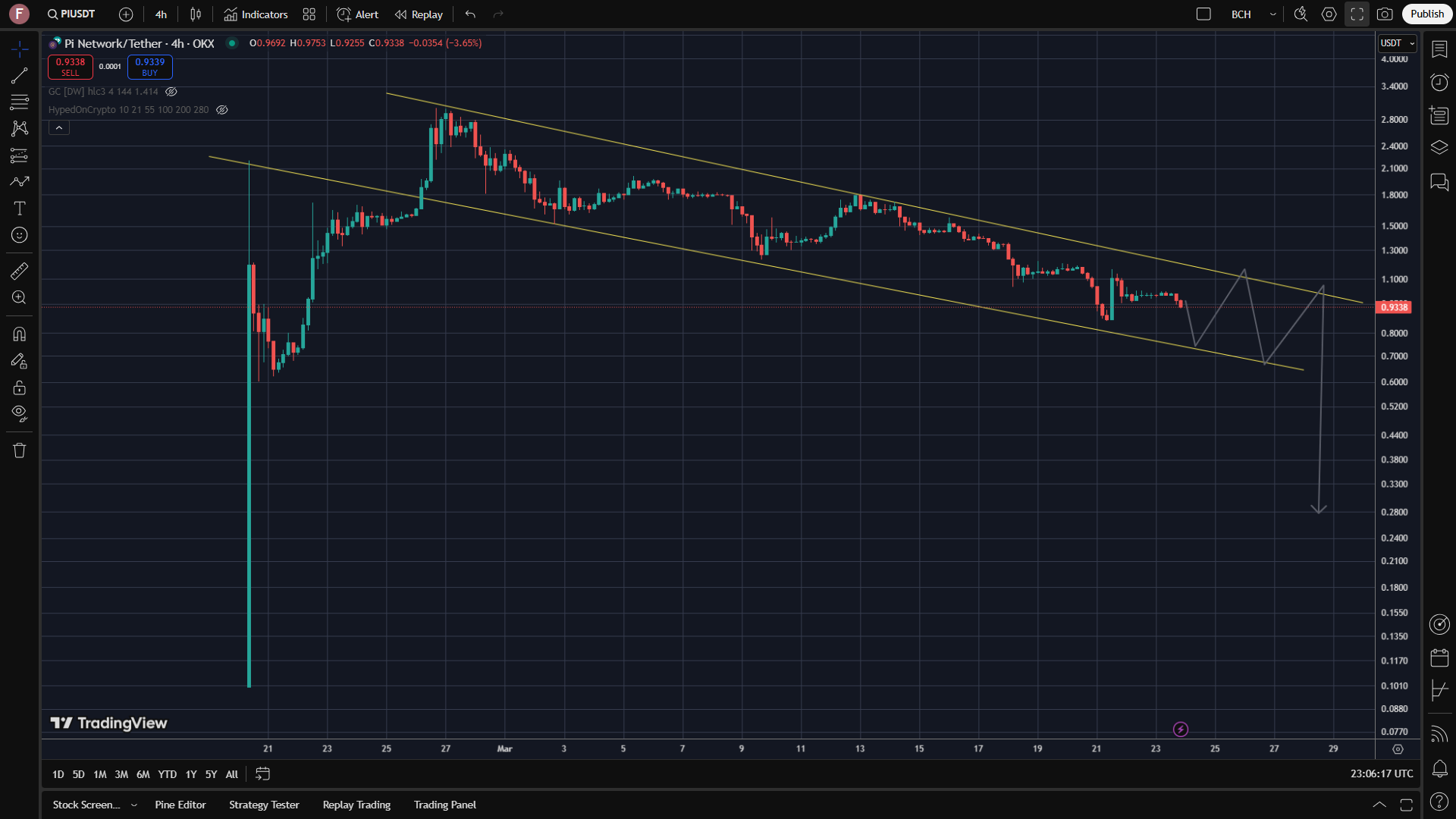The image size is (1456, 819).
Task: Create a new Alert
Action: (x=358, y=14)
